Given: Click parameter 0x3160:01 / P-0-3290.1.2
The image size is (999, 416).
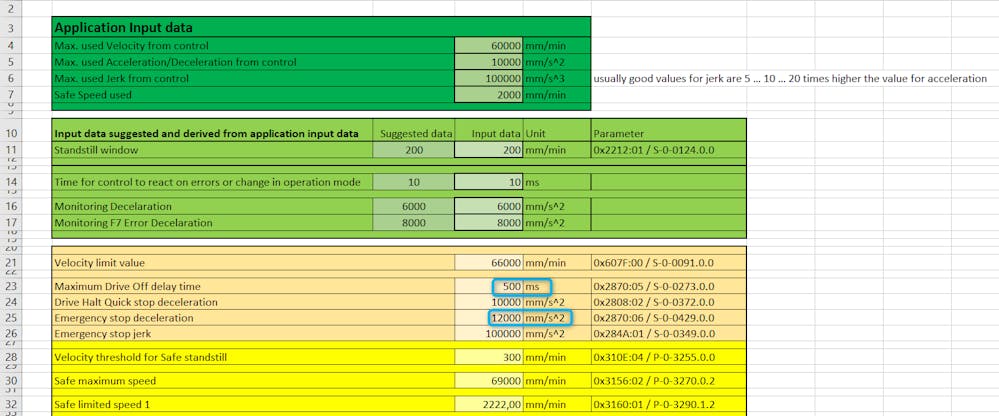Looking at the screenshot, I should (654, 405).
